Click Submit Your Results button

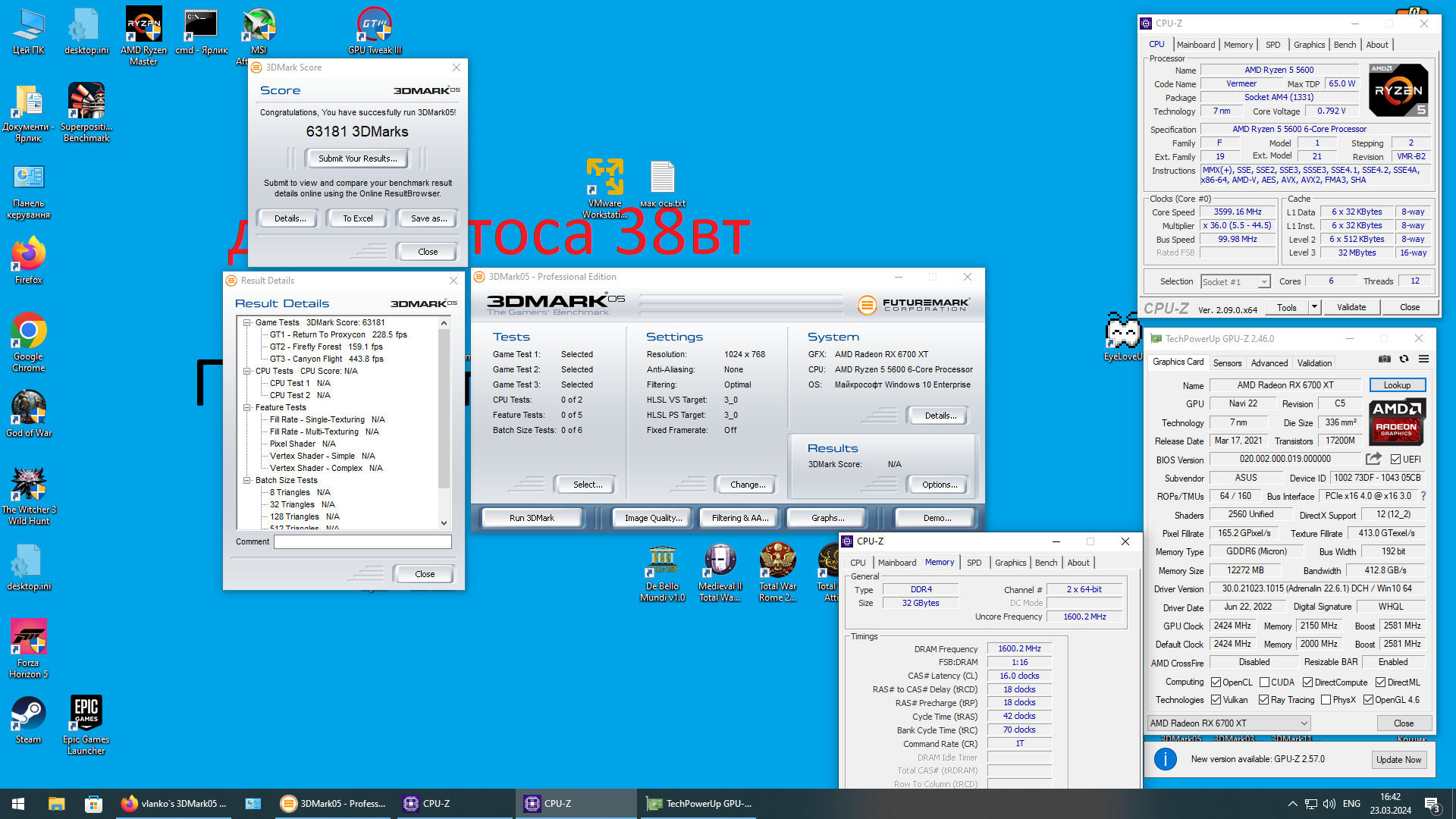click(357, 158)
